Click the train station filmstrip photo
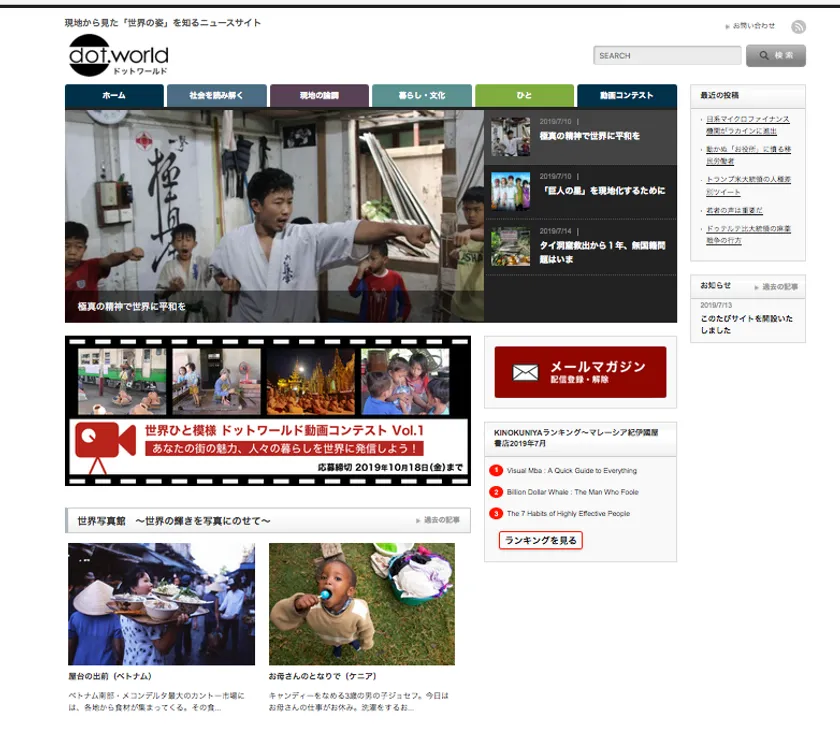 tap(122, 382)
